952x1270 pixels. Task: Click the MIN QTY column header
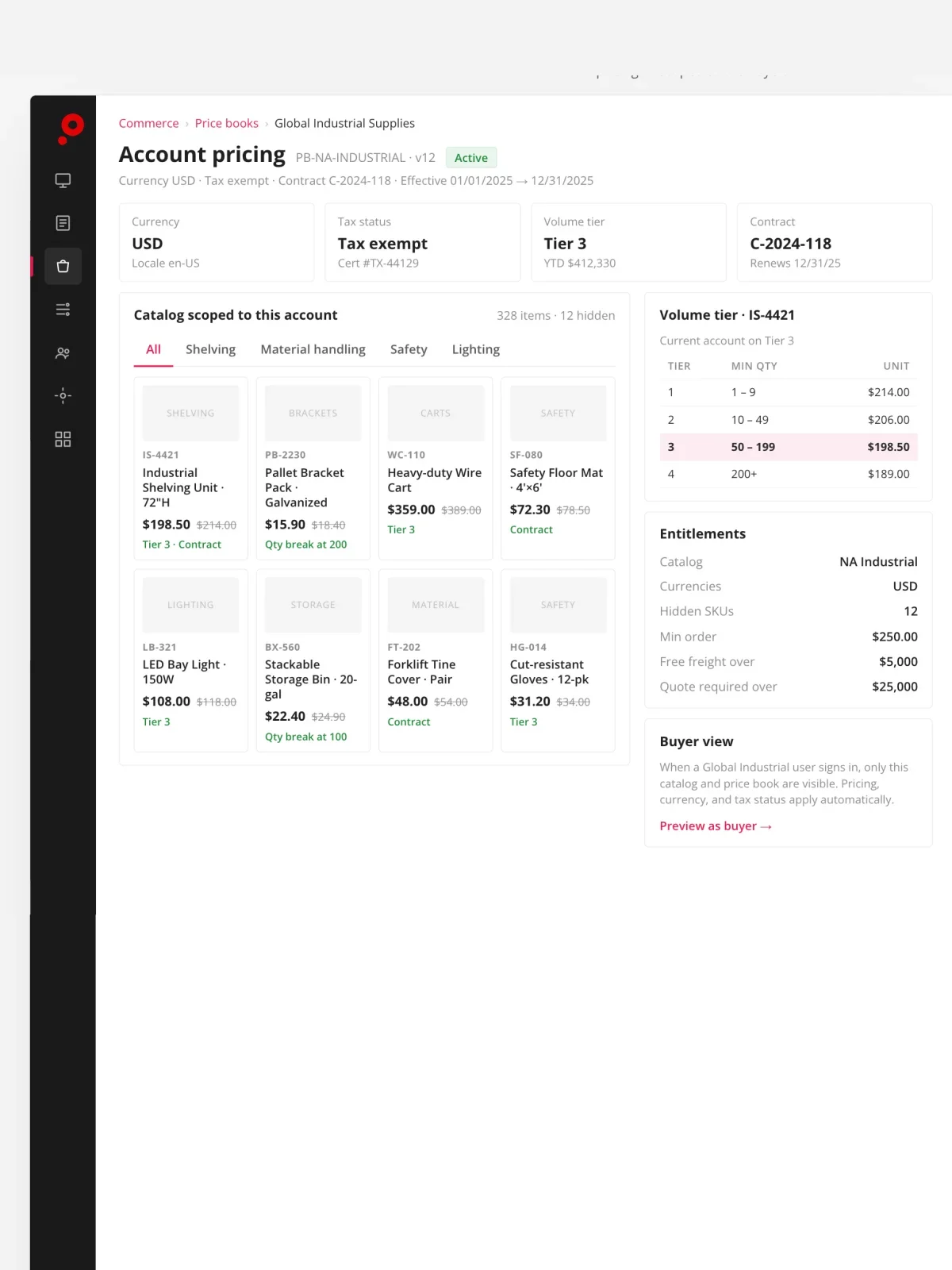[754, 366]
